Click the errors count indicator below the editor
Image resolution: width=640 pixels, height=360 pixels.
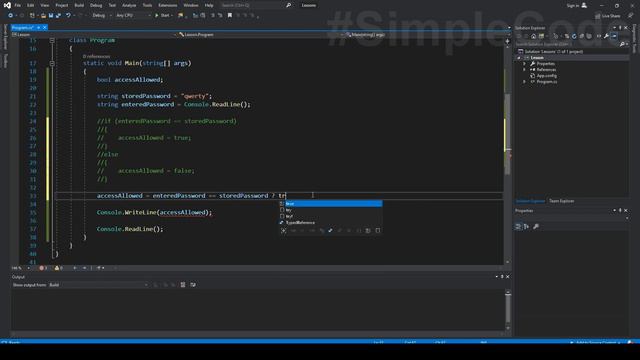(43, 268)
